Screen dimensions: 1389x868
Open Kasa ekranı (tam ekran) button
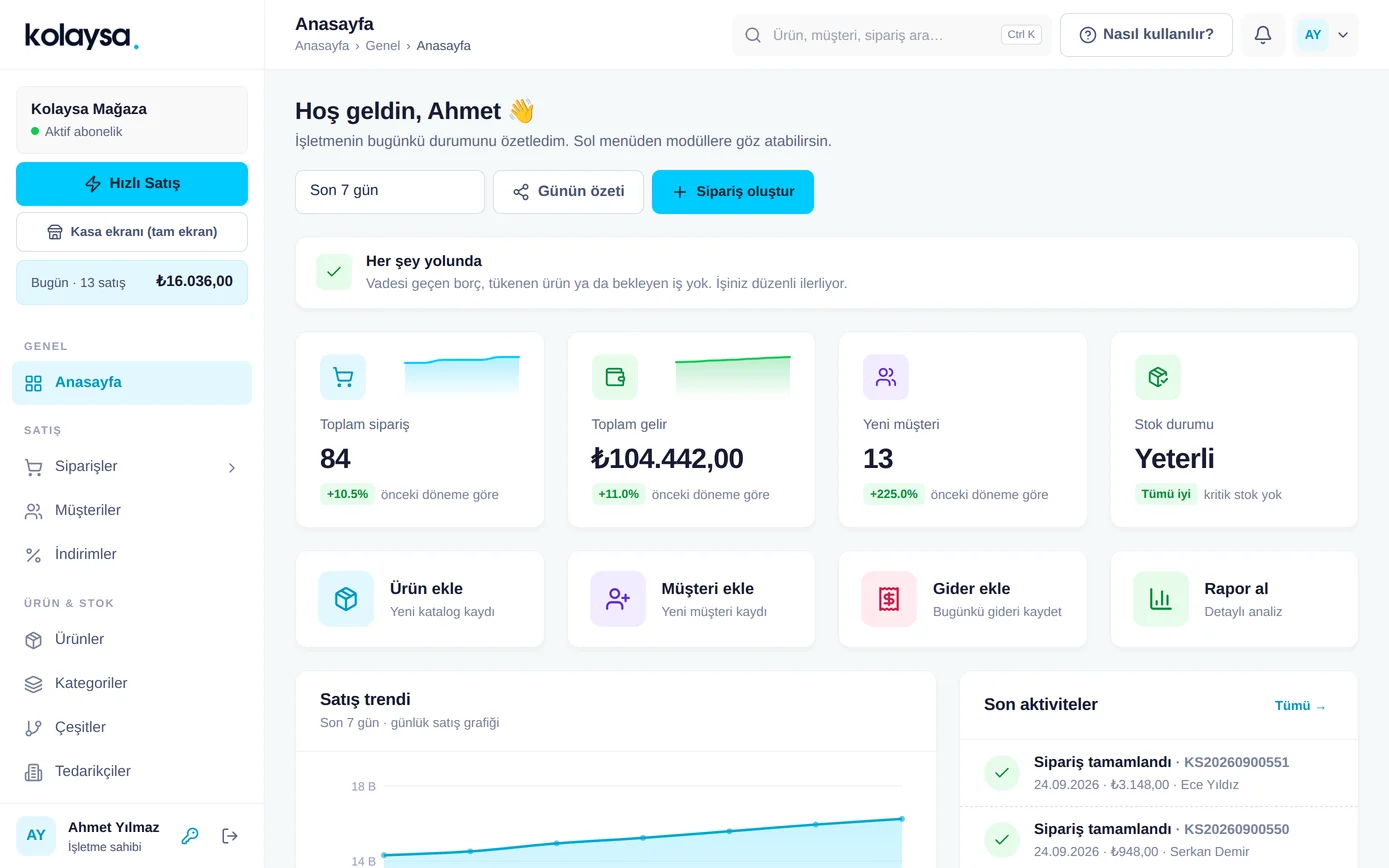(x=132, y=232)
